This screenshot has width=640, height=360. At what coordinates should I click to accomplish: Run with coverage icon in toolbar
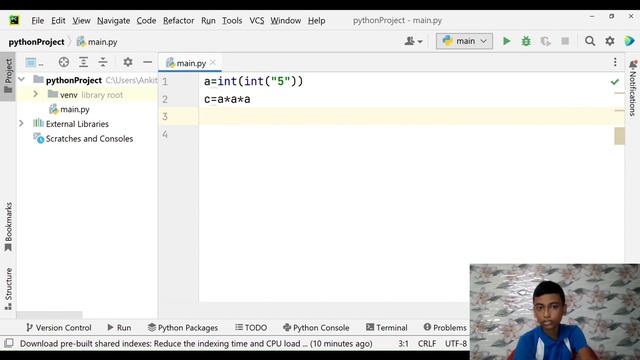[545, 41]
